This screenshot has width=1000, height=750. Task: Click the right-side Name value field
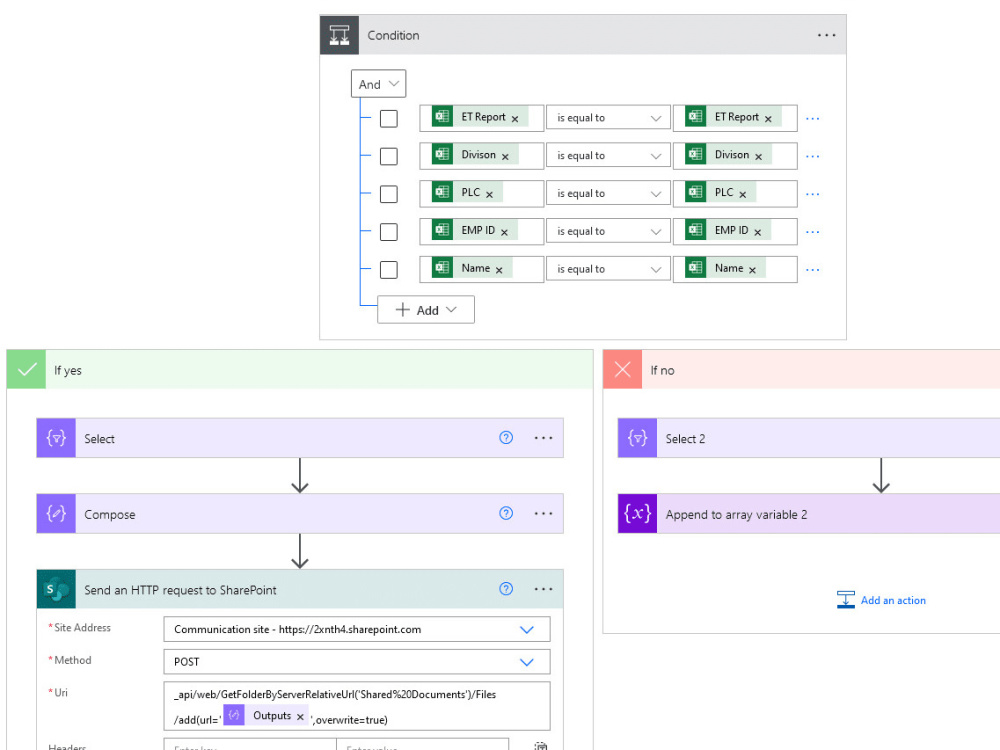tap(735, 269)
